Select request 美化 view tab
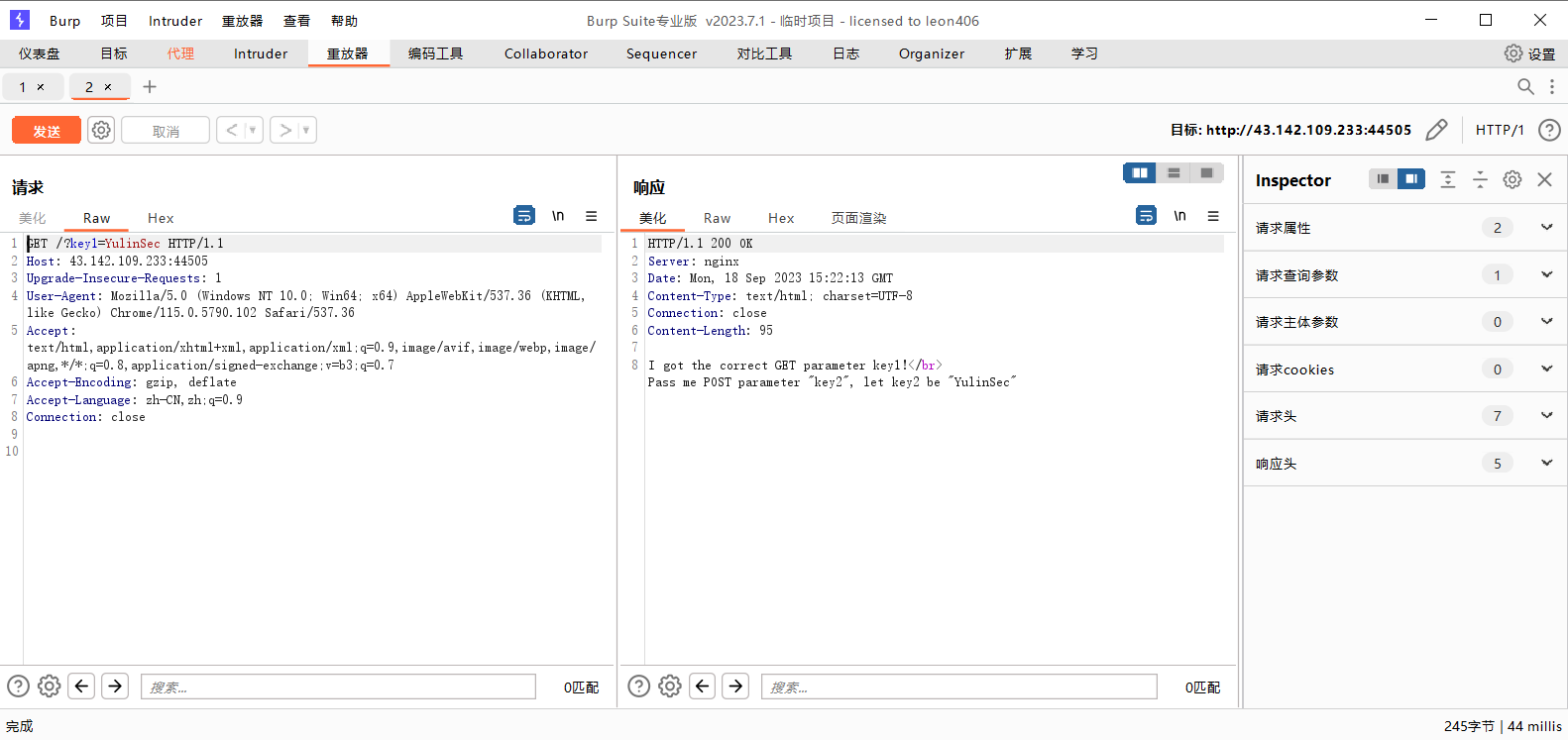This screenshot has height=740, width=1568. click(32, 218)
